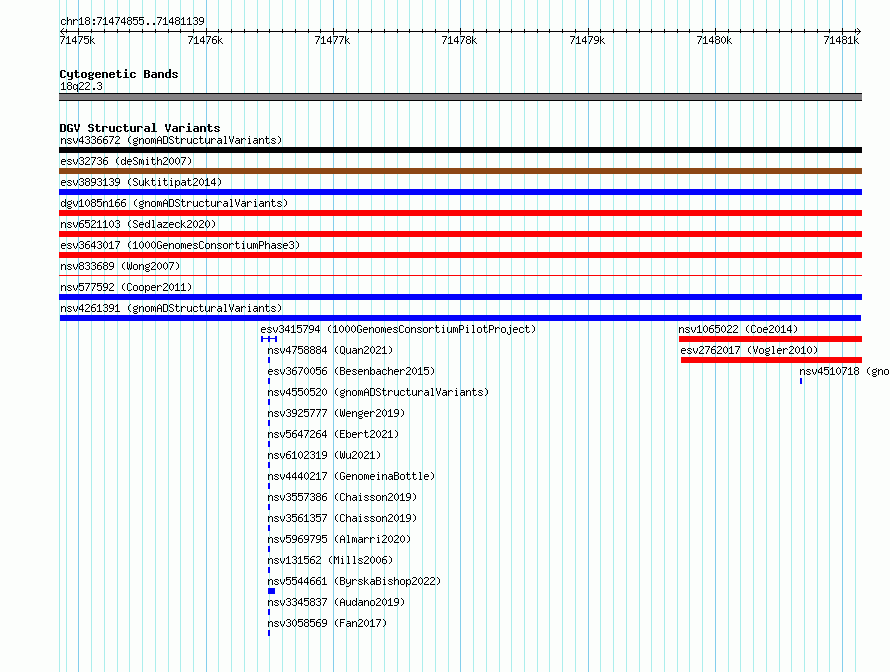Open nsv3345837 (Audano2019) label
This screenshot has width=890, height=672.
pyautogui.click(x=336, y=602)
